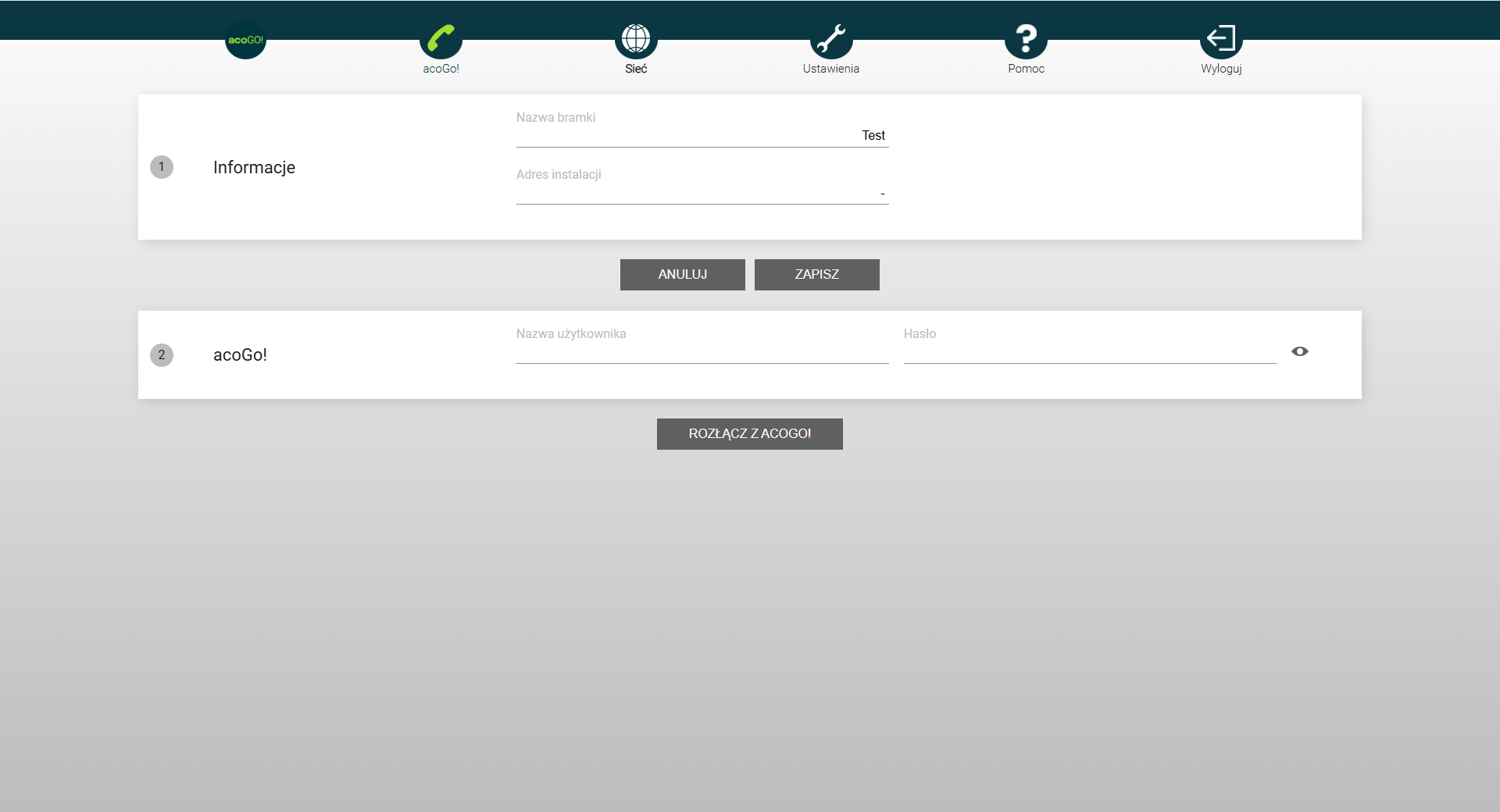Select the 'Pomoc' text label in menu
Viewport: 1500px width, 812px height.
click(x=1026, y=69)
